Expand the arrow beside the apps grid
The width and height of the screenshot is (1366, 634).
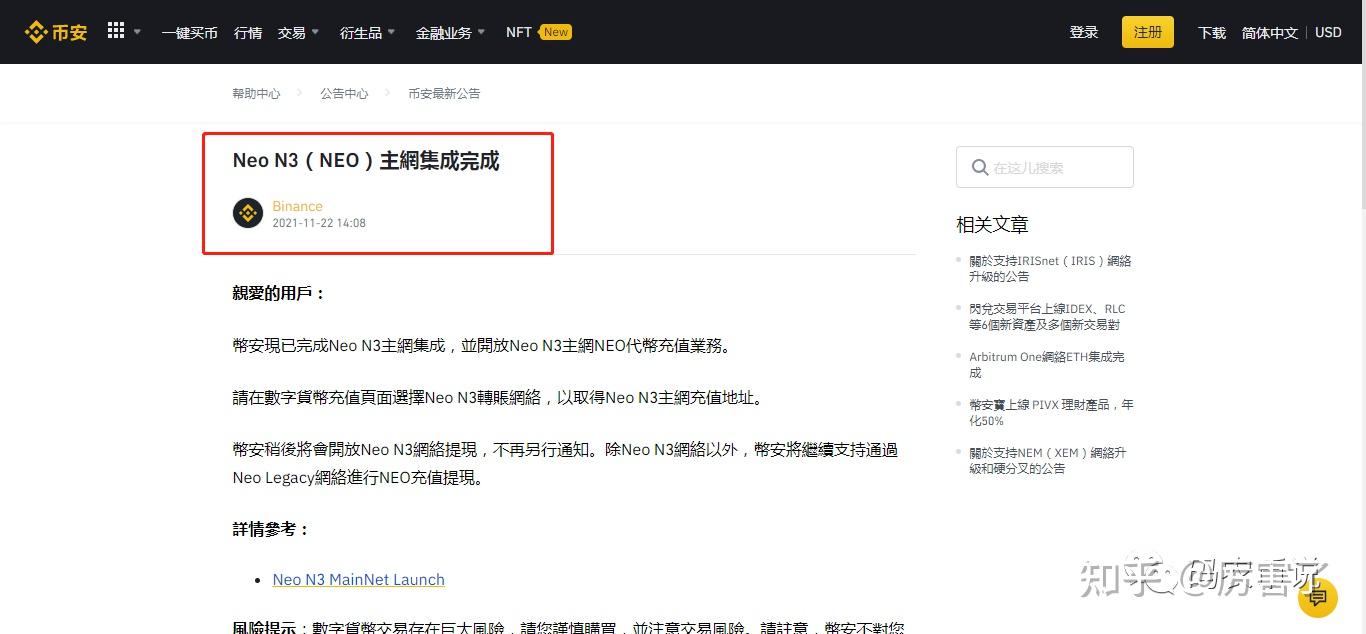point(137,32)
